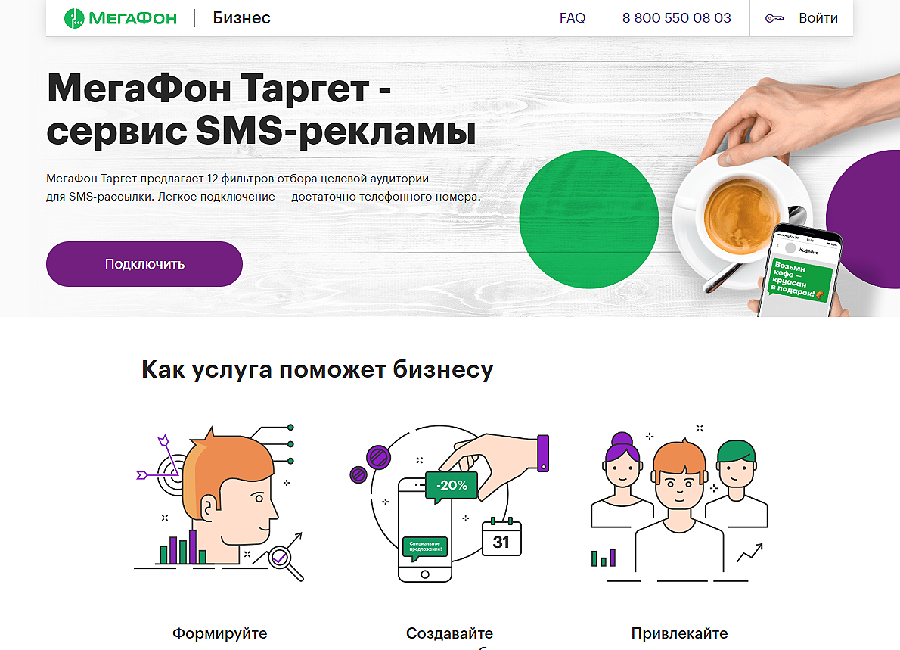The width and height of the screenshot is (900, 650).
Task: Click the magnifying glass checkmark icon
Action: click(x=285, y=563)
